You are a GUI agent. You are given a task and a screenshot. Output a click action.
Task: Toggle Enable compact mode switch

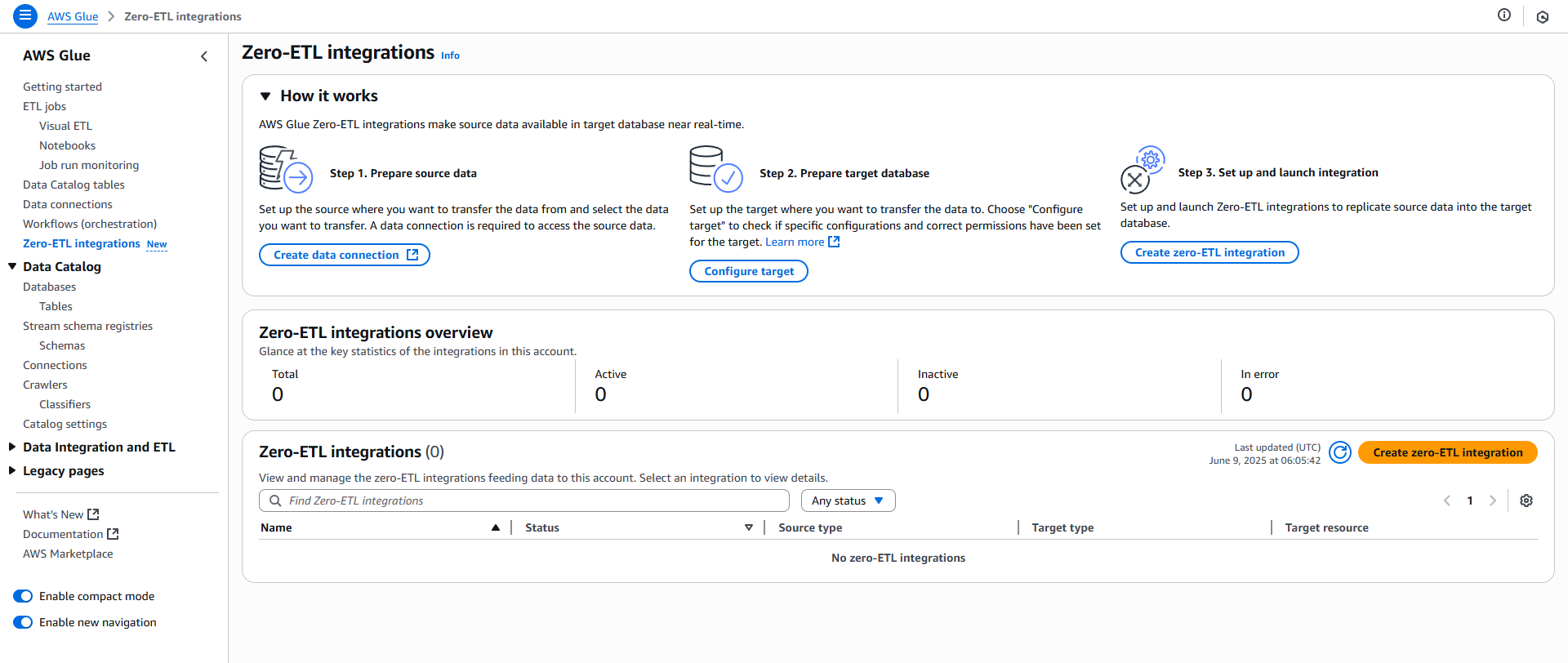[x=23, y=596]
